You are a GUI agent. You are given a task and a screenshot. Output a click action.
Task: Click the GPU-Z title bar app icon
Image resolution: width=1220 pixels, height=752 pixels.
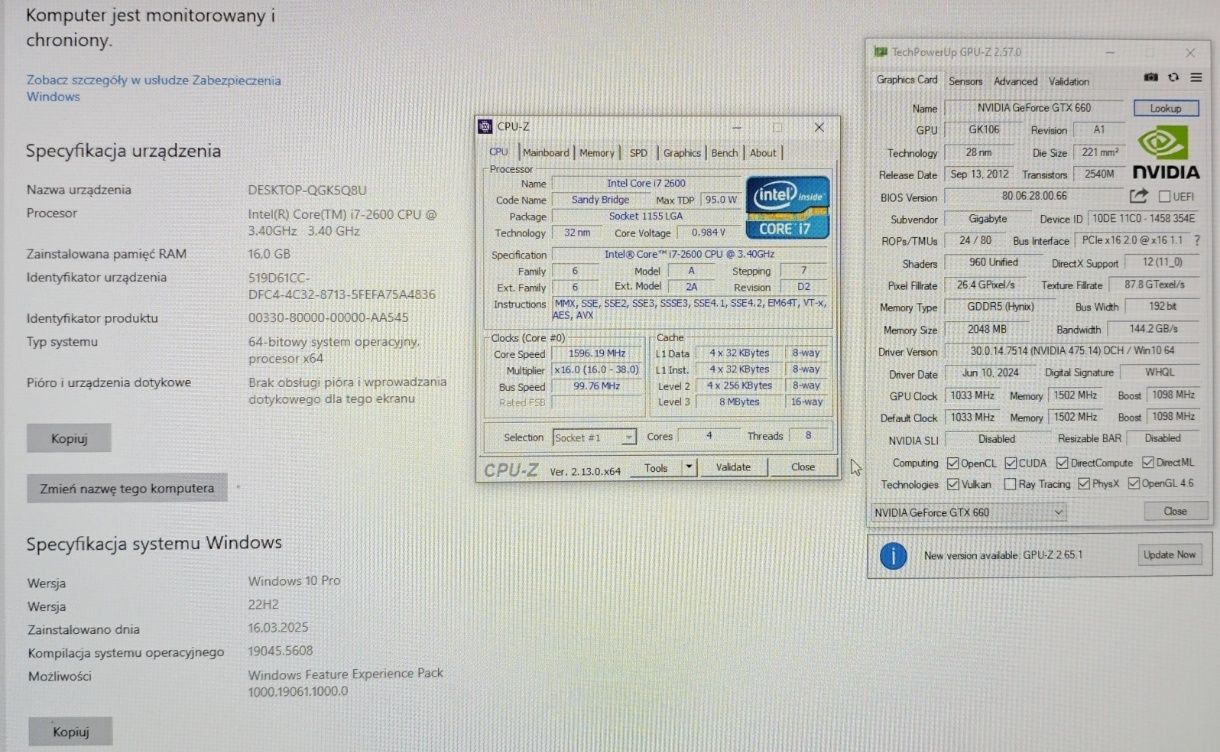pyautogui.click(x=880, y=52)
